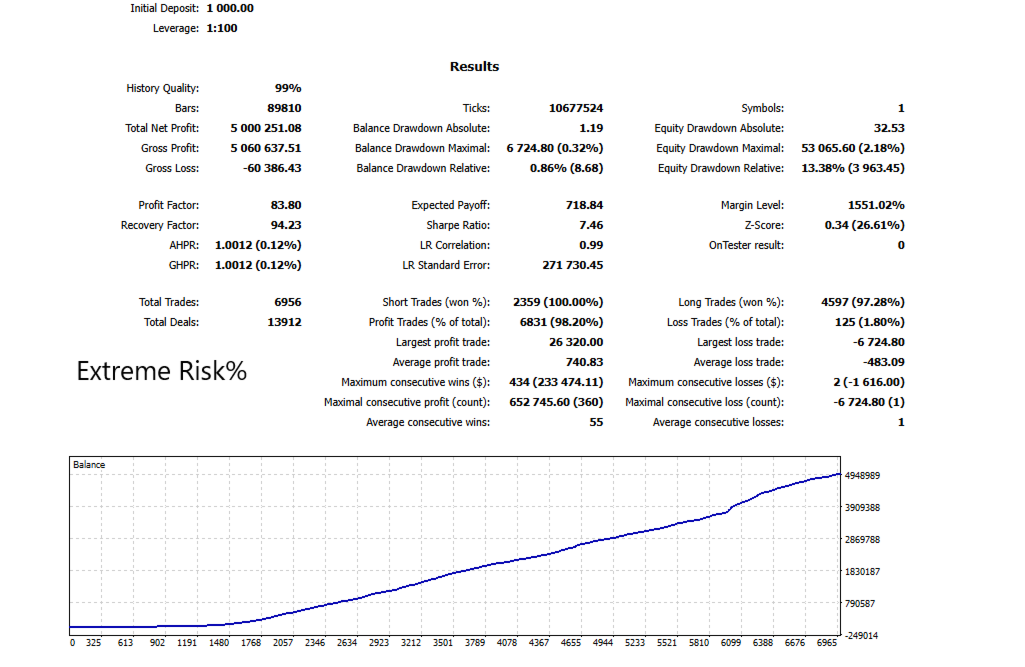The width and height of the screenshot is (1025, 667).
Task: Select the AHPR value 1.0012 (0.12%)
Action: (258, 245)
